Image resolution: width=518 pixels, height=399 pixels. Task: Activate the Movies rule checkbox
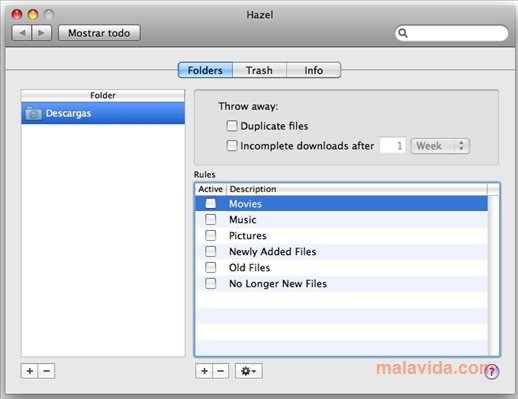coord(210,204)
